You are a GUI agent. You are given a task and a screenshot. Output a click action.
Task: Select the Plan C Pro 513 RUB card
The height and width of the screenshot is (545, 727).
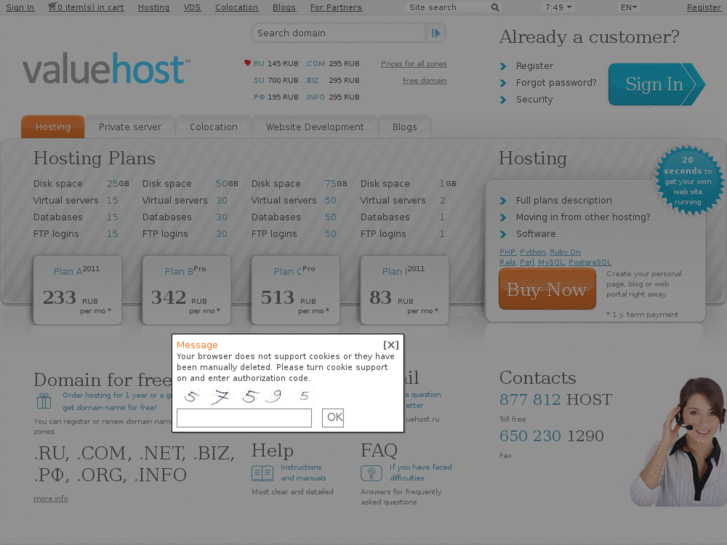[295, 290]
